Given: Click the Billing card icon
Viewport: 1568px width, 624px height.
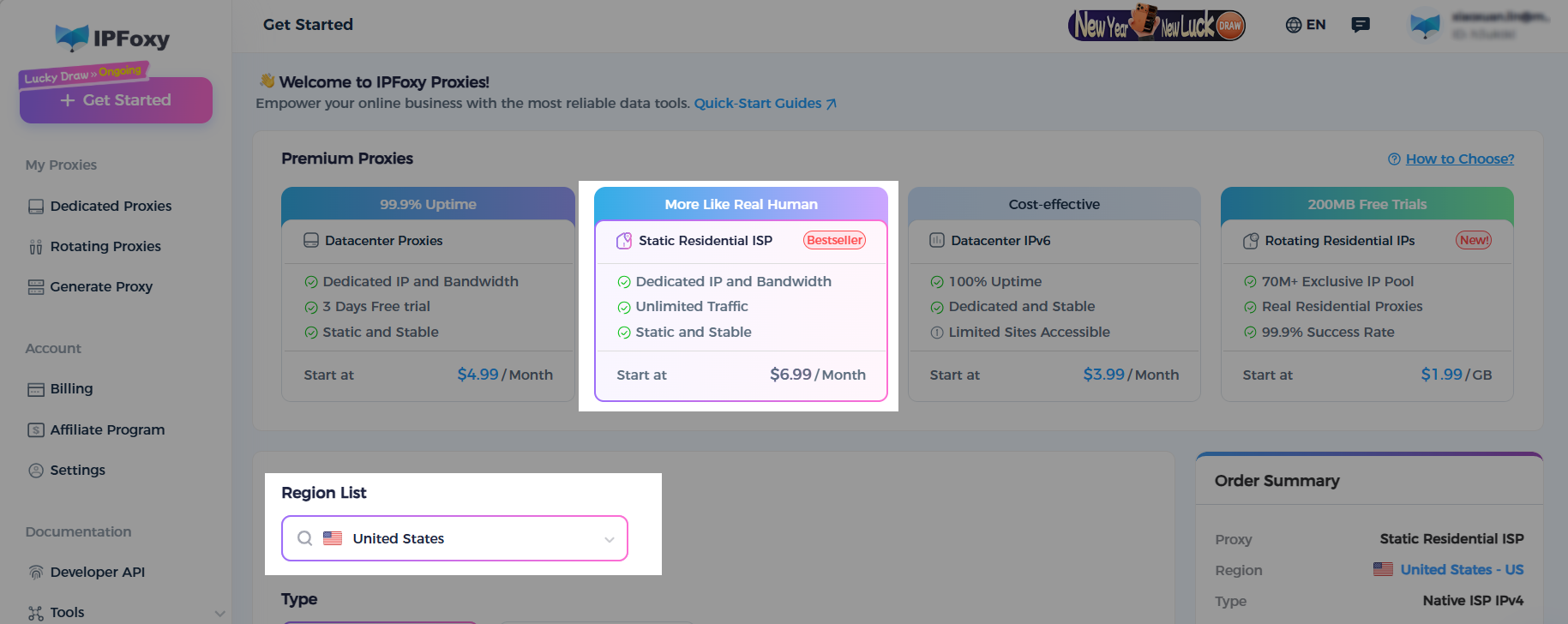Looking at the screenshot, I should point(36,389).
